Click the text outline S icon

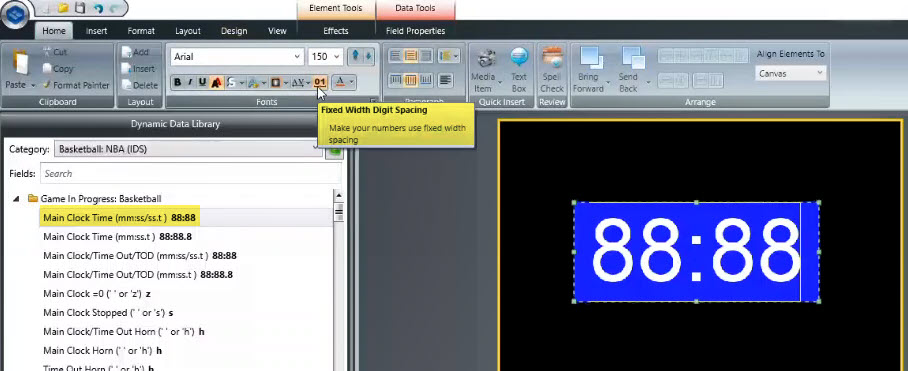(x=231, y=83)
